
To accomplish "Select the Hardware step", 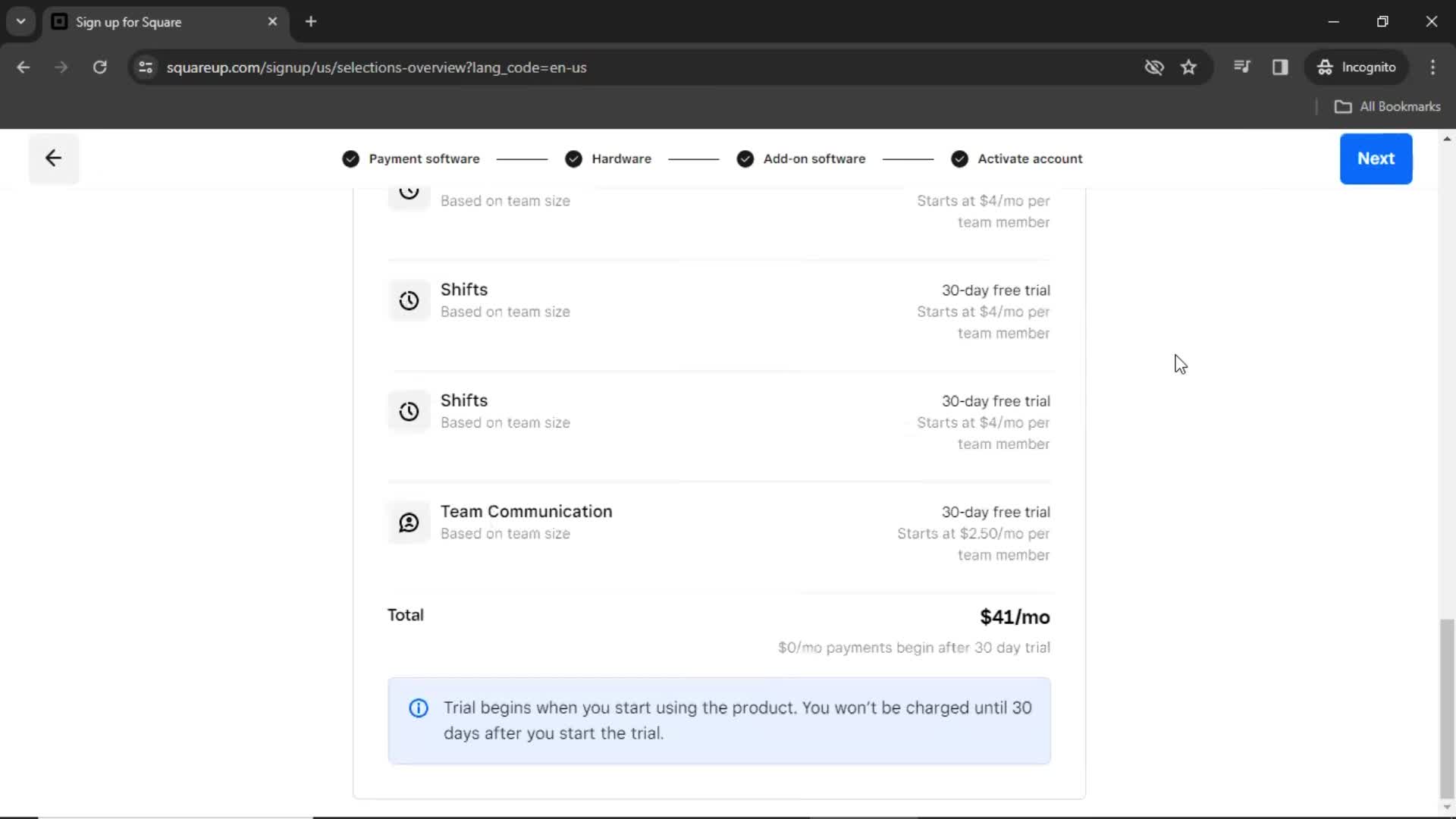I will (x=608, y=158).
